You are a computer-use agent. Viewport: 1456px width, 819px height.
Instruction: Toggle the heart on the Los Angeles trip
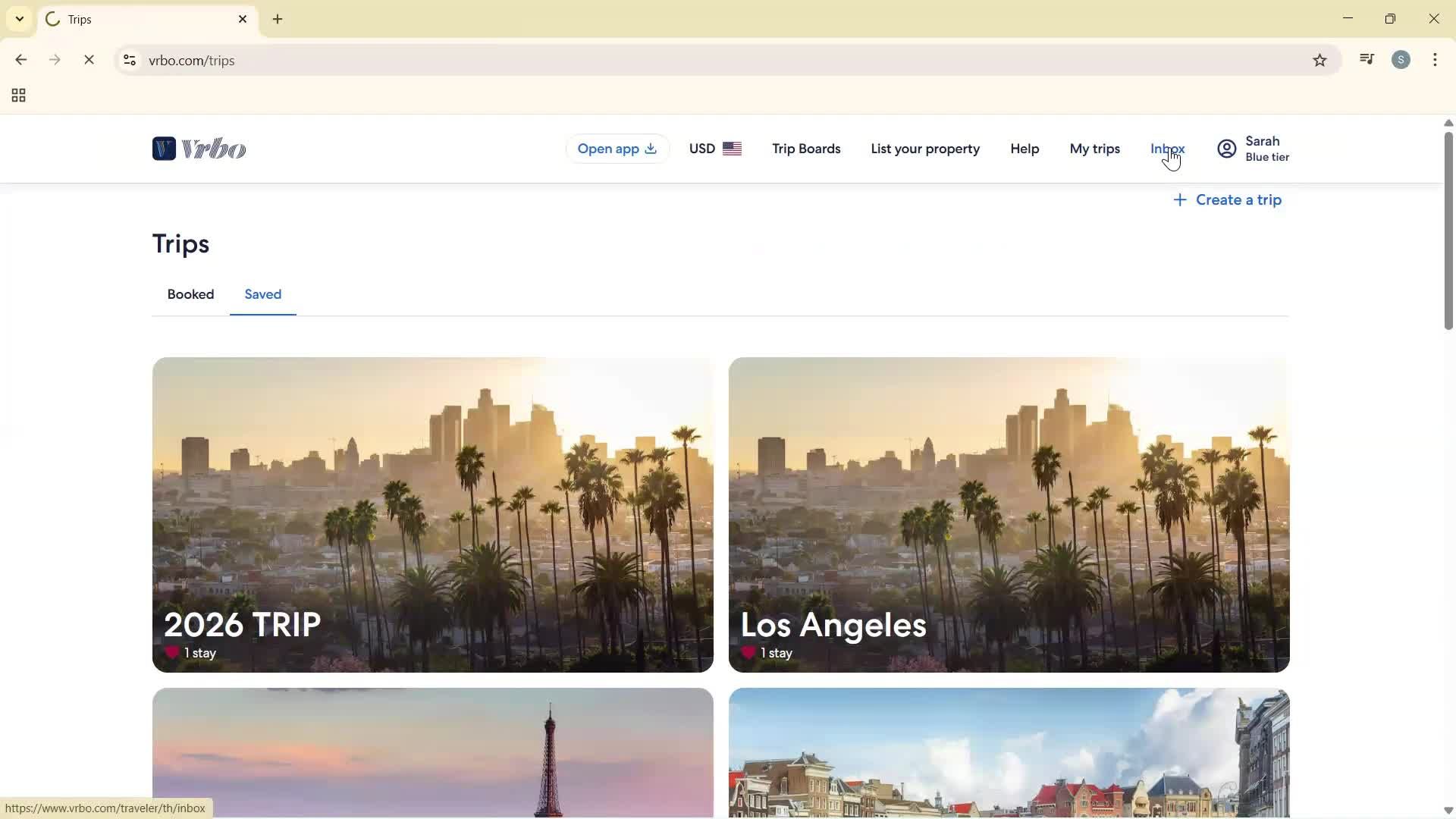[x=748, y=653]
